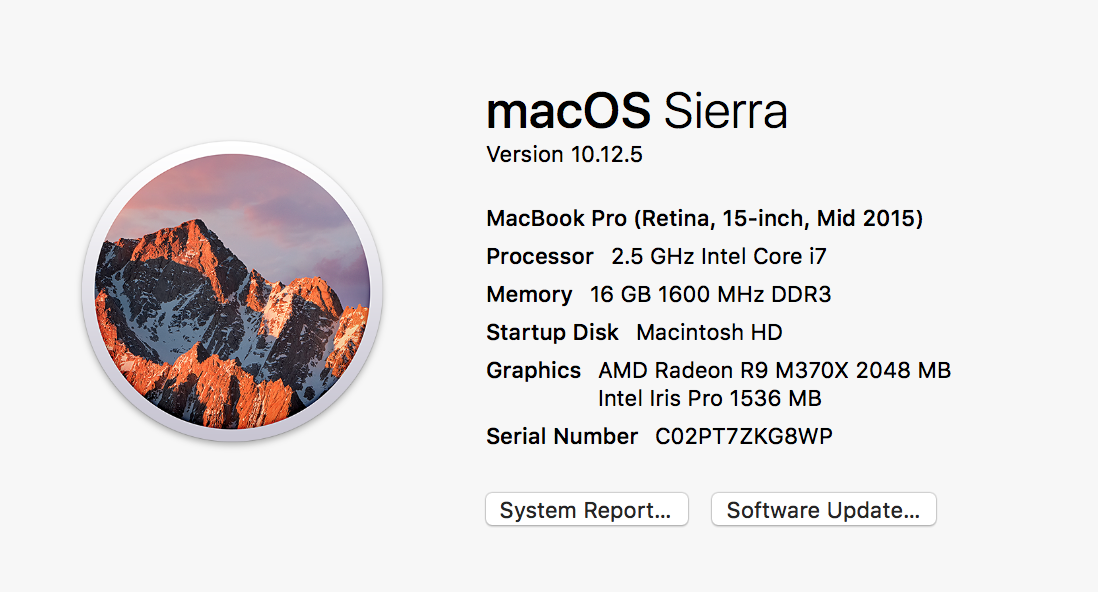Viewport: 1098px width, 592px height.
Task: Open the System Report button
Action: click(x=587, y=509)
